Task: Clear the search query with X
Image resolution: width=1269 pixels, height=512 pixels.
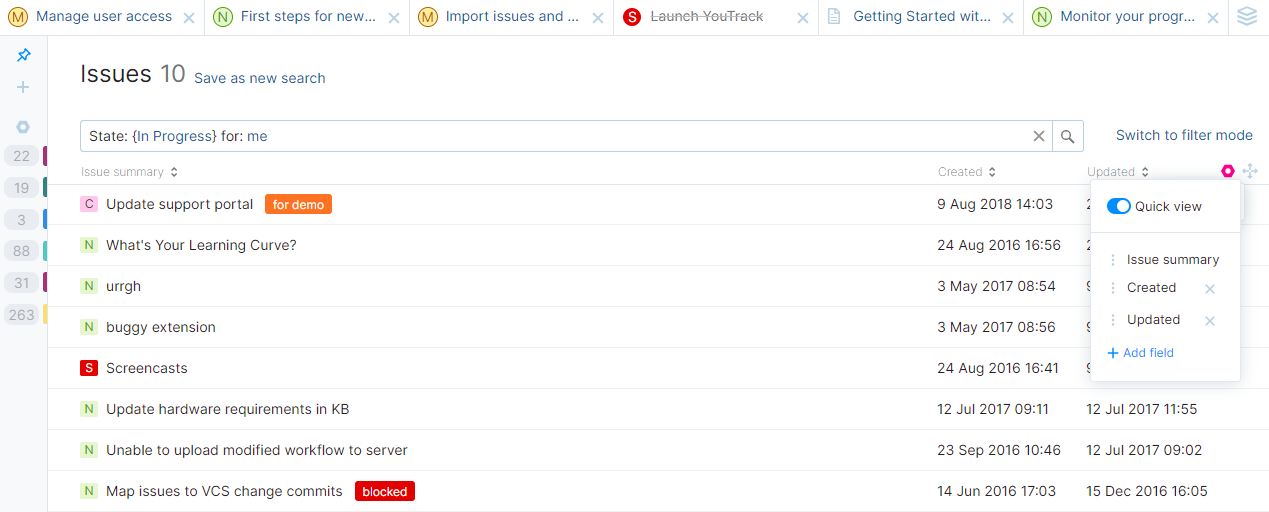Action: click(x=1039, y=136)
